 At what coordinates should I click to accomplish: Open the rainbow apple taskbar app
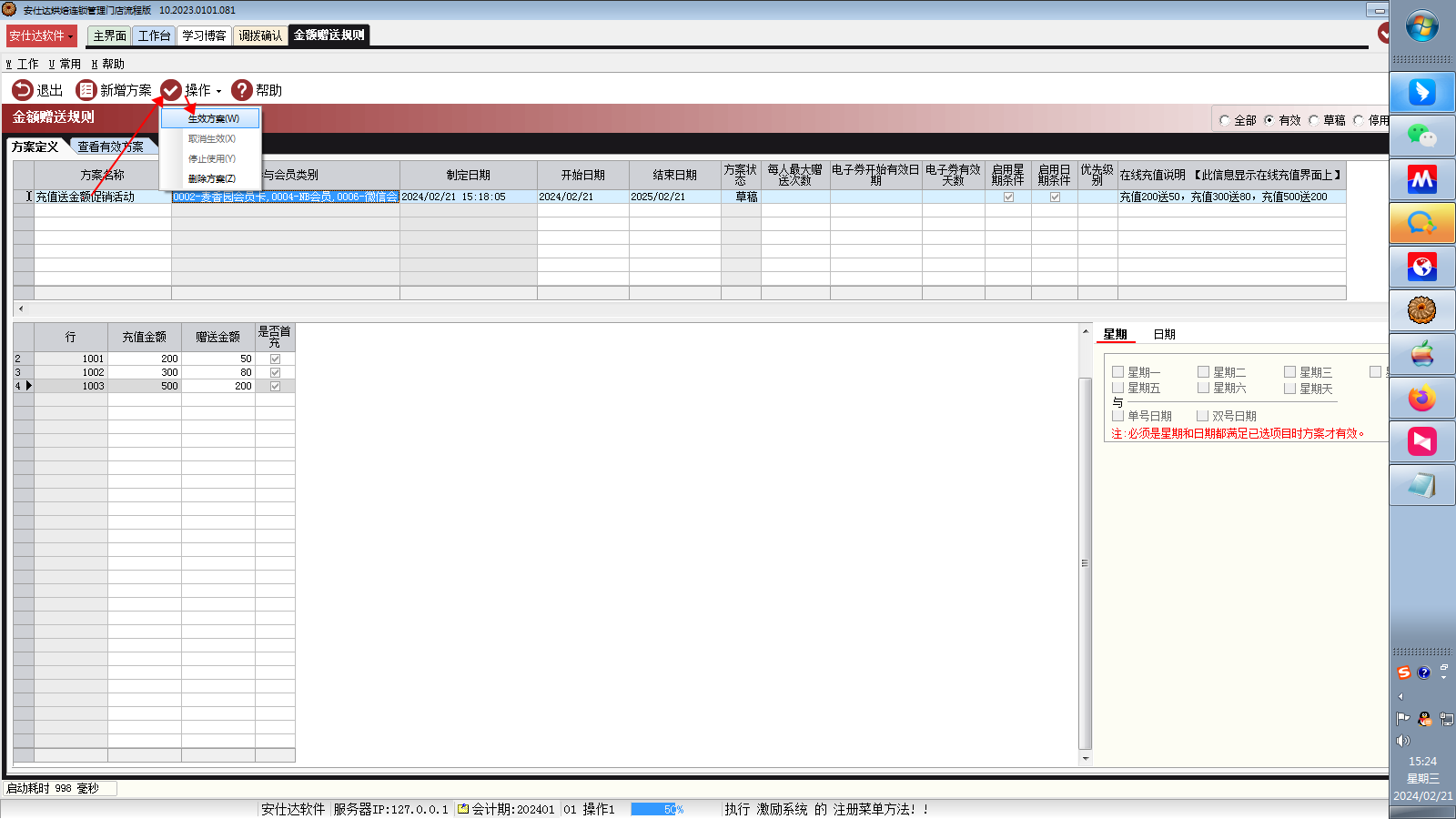pos(1422,354)
